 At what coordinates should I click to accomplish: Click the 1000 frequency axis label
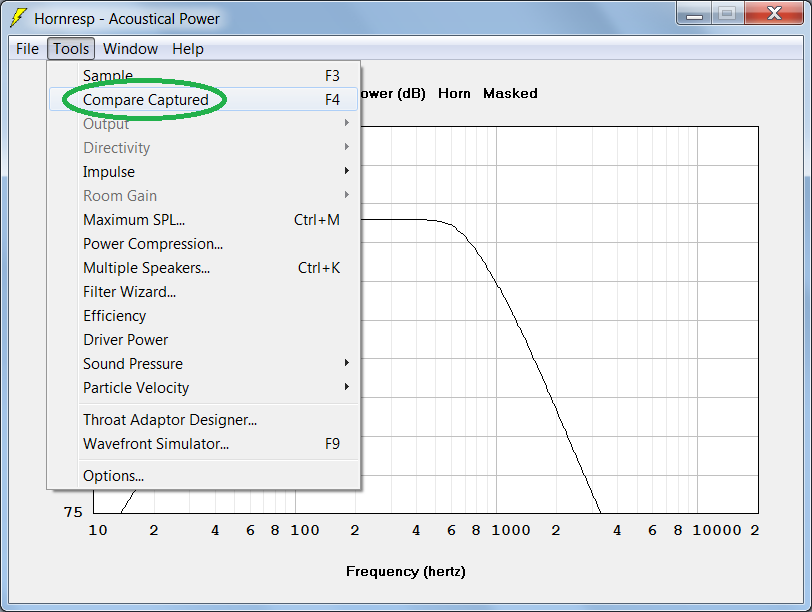point(511,530)
